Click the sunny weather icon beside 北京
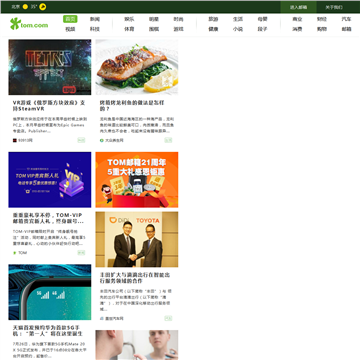 tap(25, 7)
